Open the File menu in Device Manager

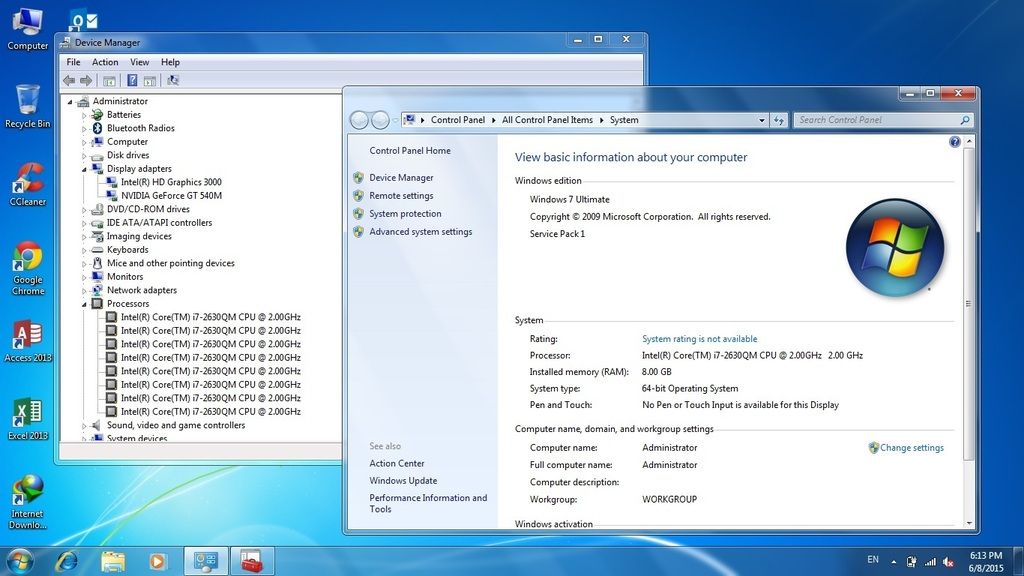(73, 62)
